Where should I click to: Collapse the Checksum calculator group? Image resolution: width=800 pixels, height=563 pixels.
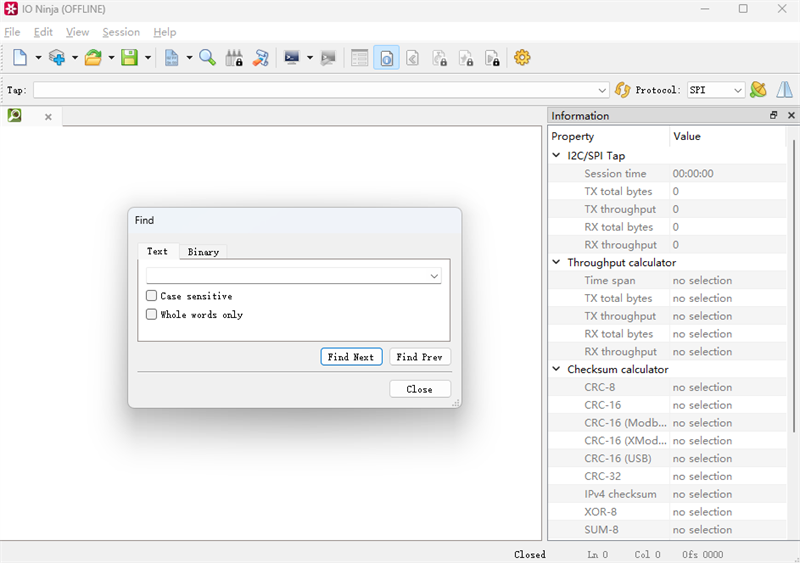pos(557,369)
